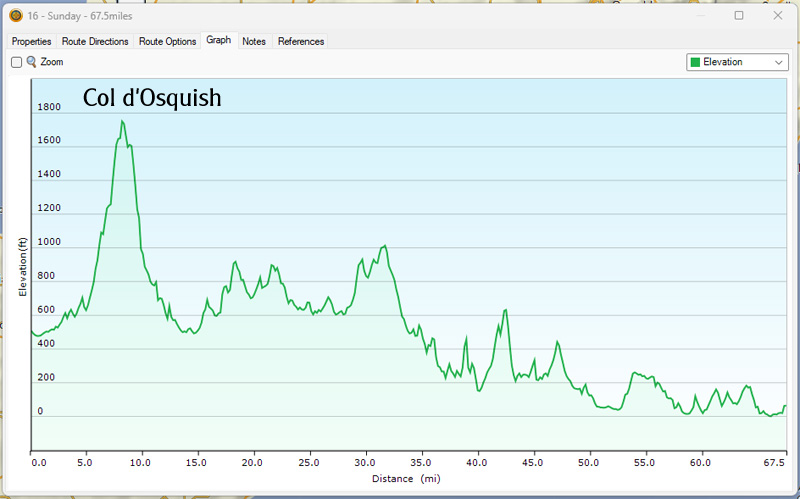Enable the Zoom checkbox
The width and height of the screenshot is (800, 499).
(x=16, y=62)
